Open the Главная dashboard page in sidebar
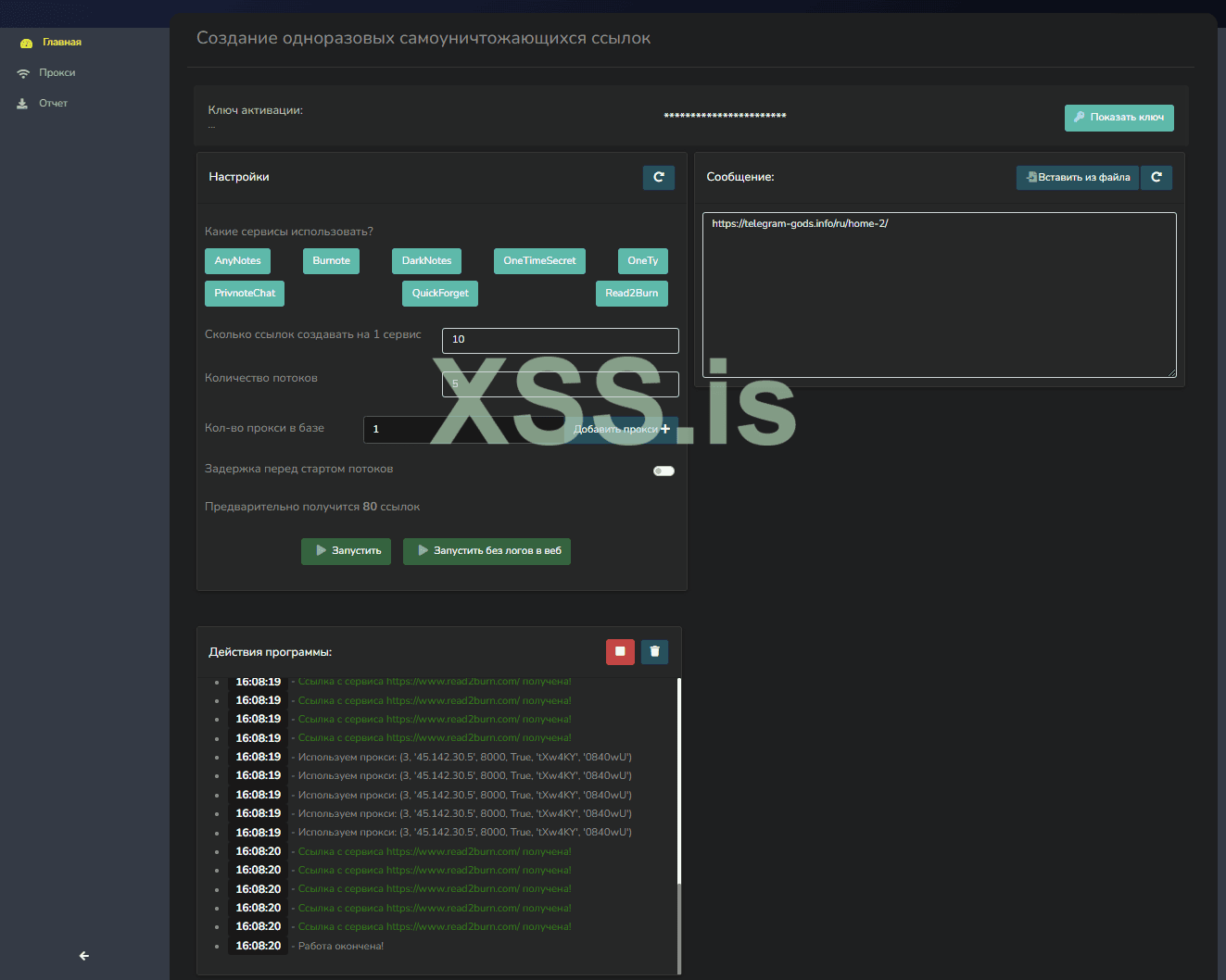The image size is (1226, 980). coord(61,43)
